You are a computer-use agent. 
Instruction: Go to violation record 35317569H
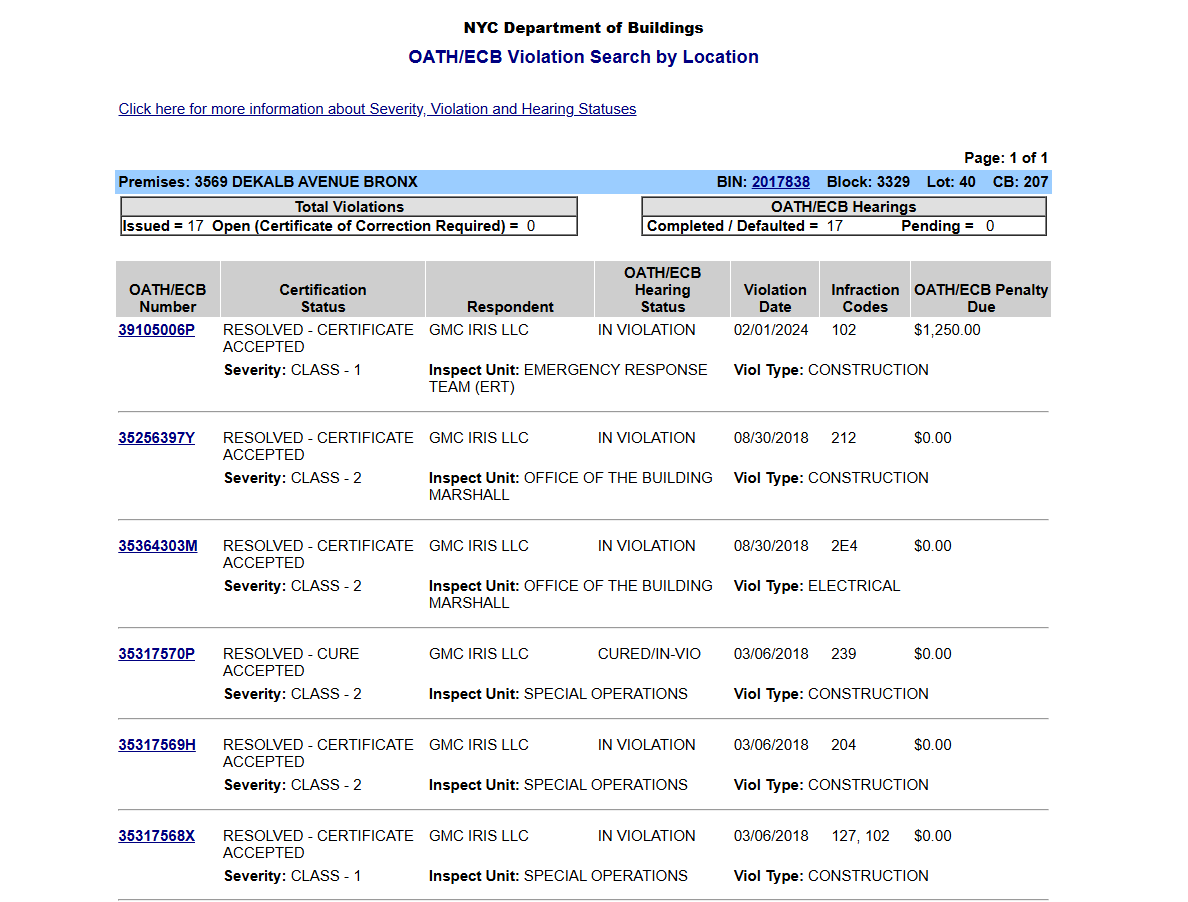click(x=157, y=745)
